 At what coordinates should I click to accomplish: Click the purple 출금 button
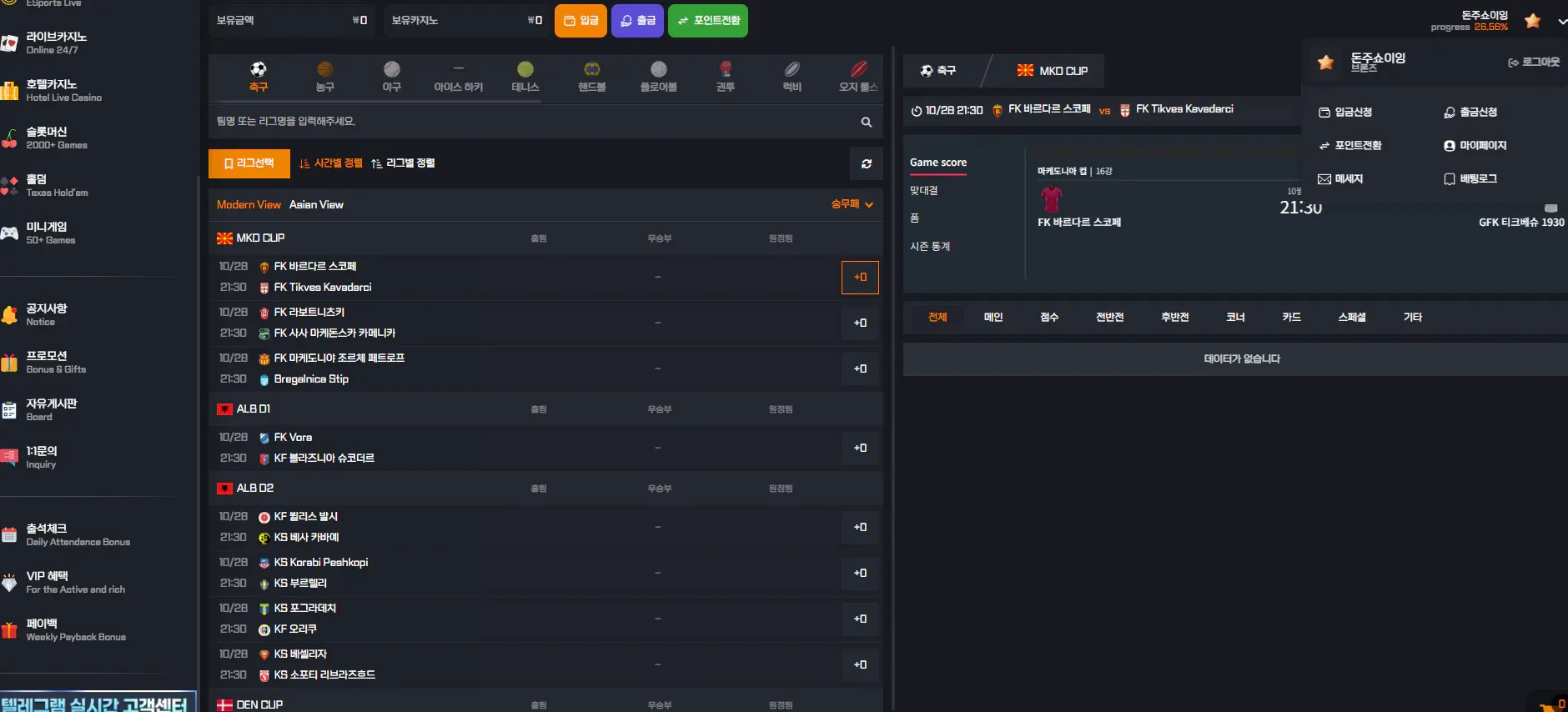pos(638,21)
